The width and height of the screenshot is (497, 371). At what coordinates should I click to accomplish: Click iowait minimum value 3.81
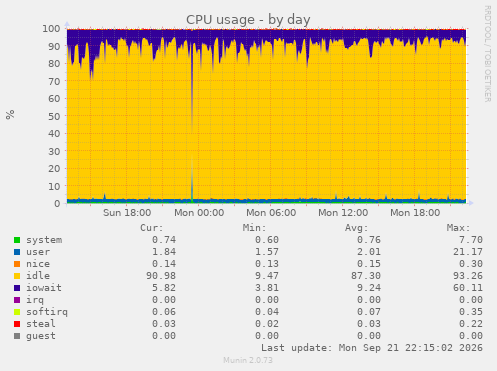[267, 288]
